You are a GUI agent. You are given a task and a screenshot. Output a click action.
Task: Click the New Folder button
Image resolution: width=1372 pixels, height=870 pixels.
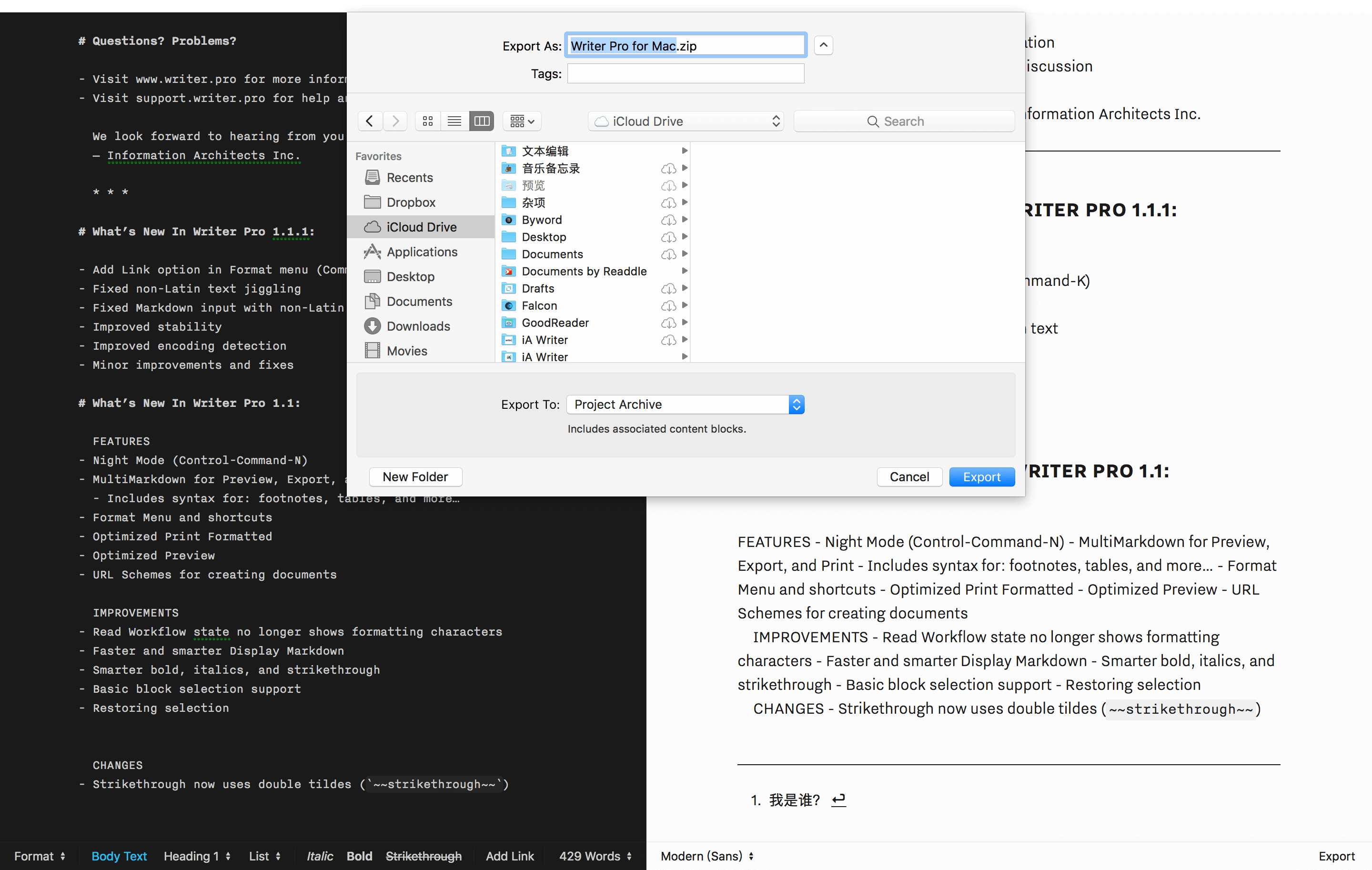pos(415,477)
